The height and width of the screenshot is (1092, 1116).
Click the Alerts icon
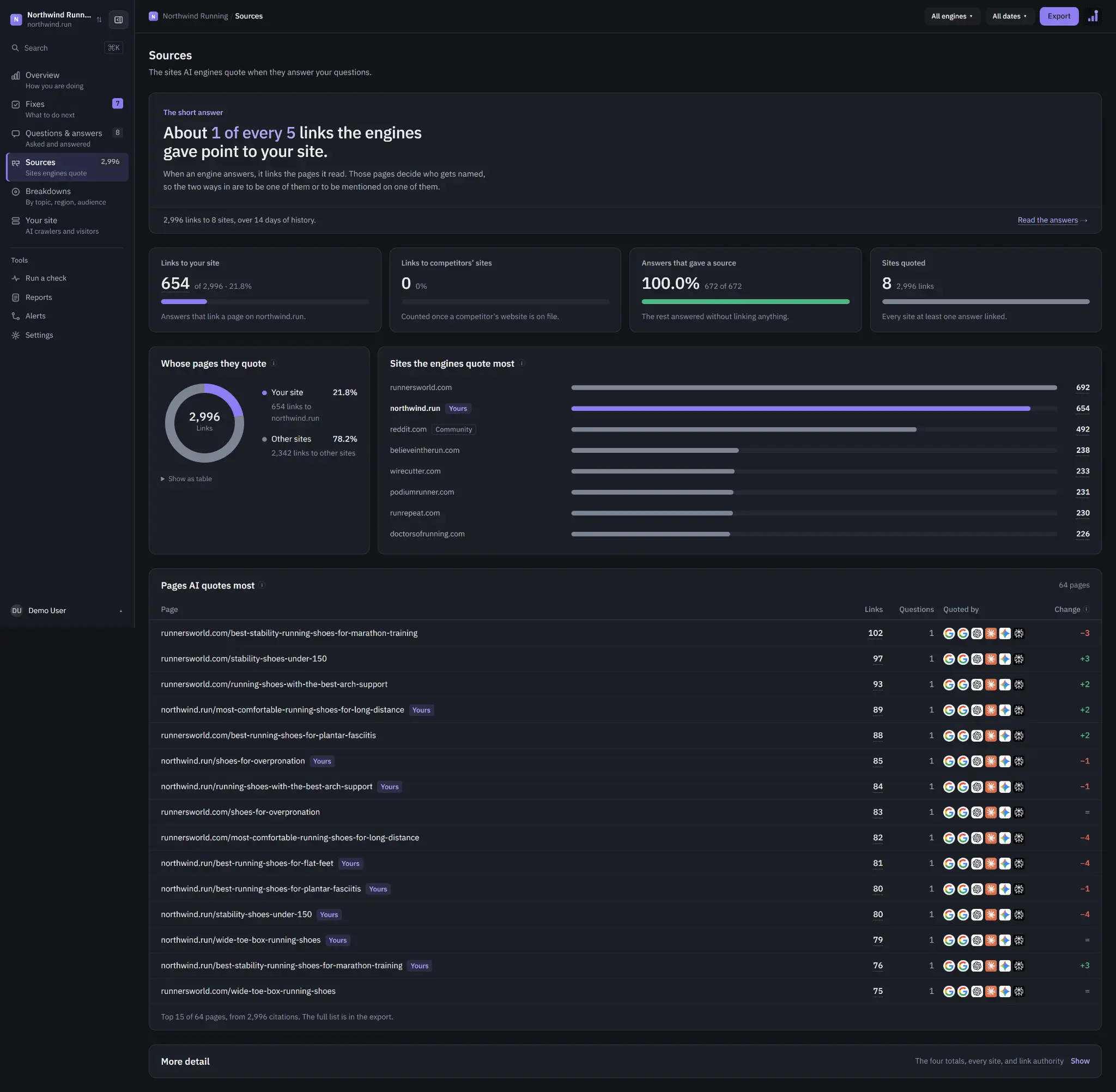coord(15,316)
